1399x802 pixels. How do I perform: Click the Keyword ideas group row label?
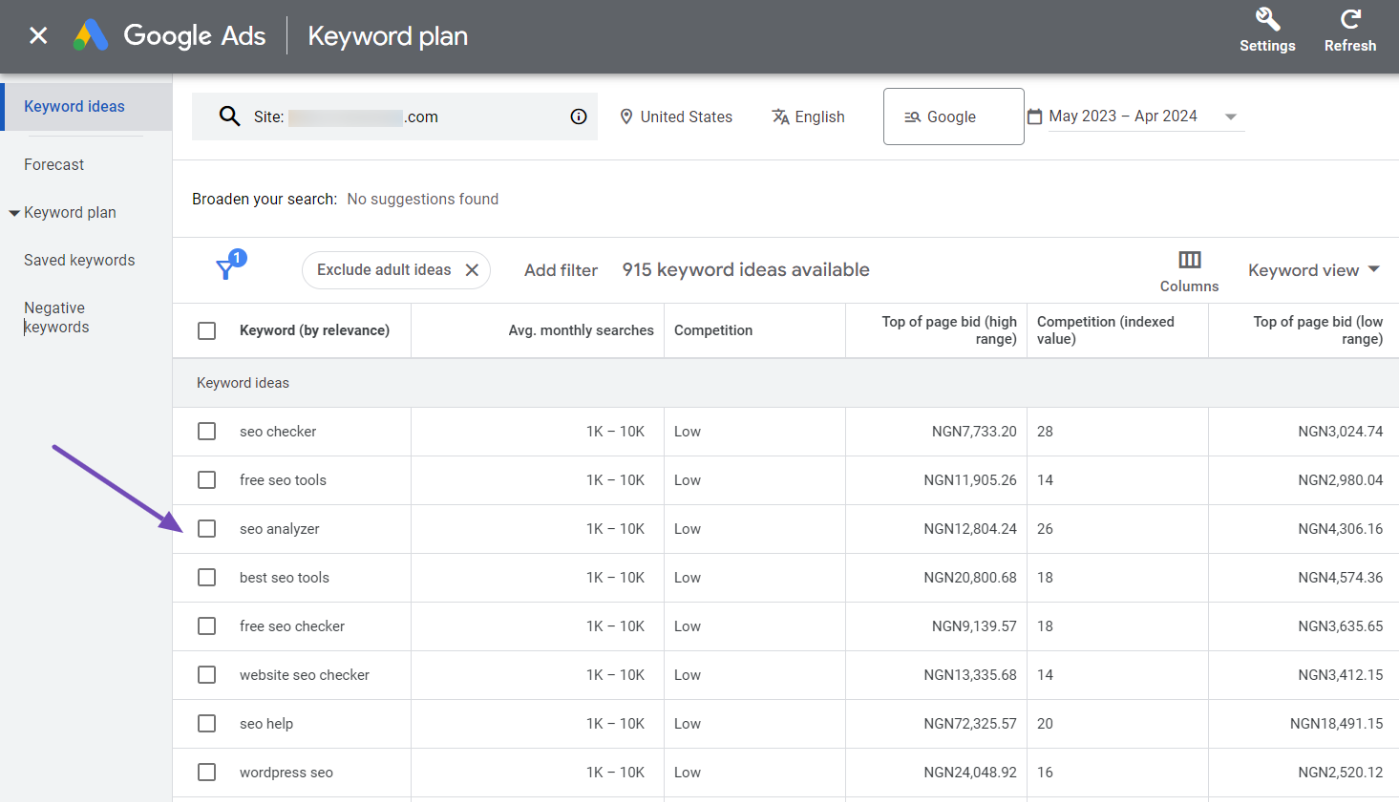[243, 383]
